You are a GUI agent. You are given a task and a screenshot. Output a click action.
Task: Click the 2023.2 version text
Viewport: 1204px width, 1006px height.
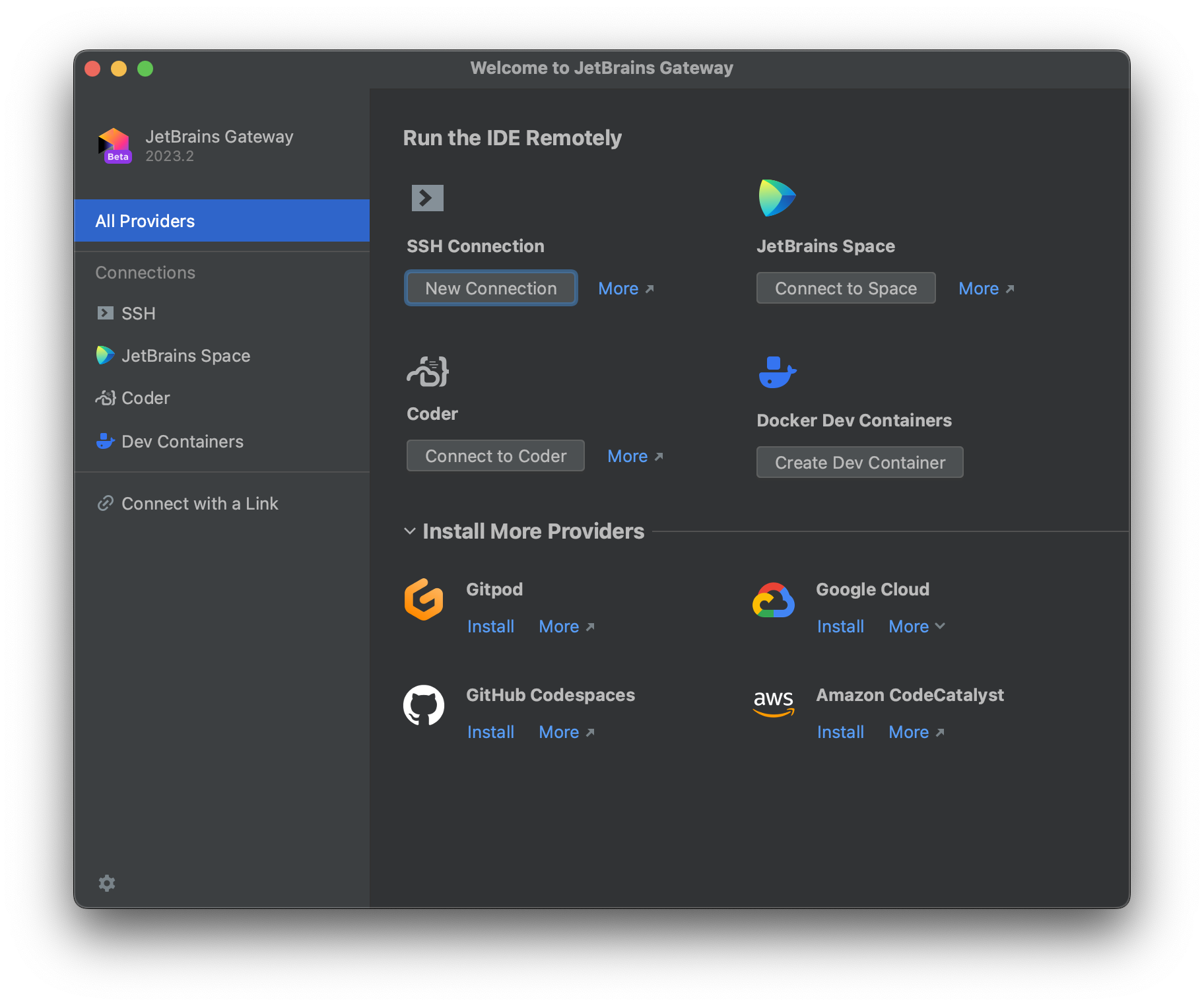(170, 156)
